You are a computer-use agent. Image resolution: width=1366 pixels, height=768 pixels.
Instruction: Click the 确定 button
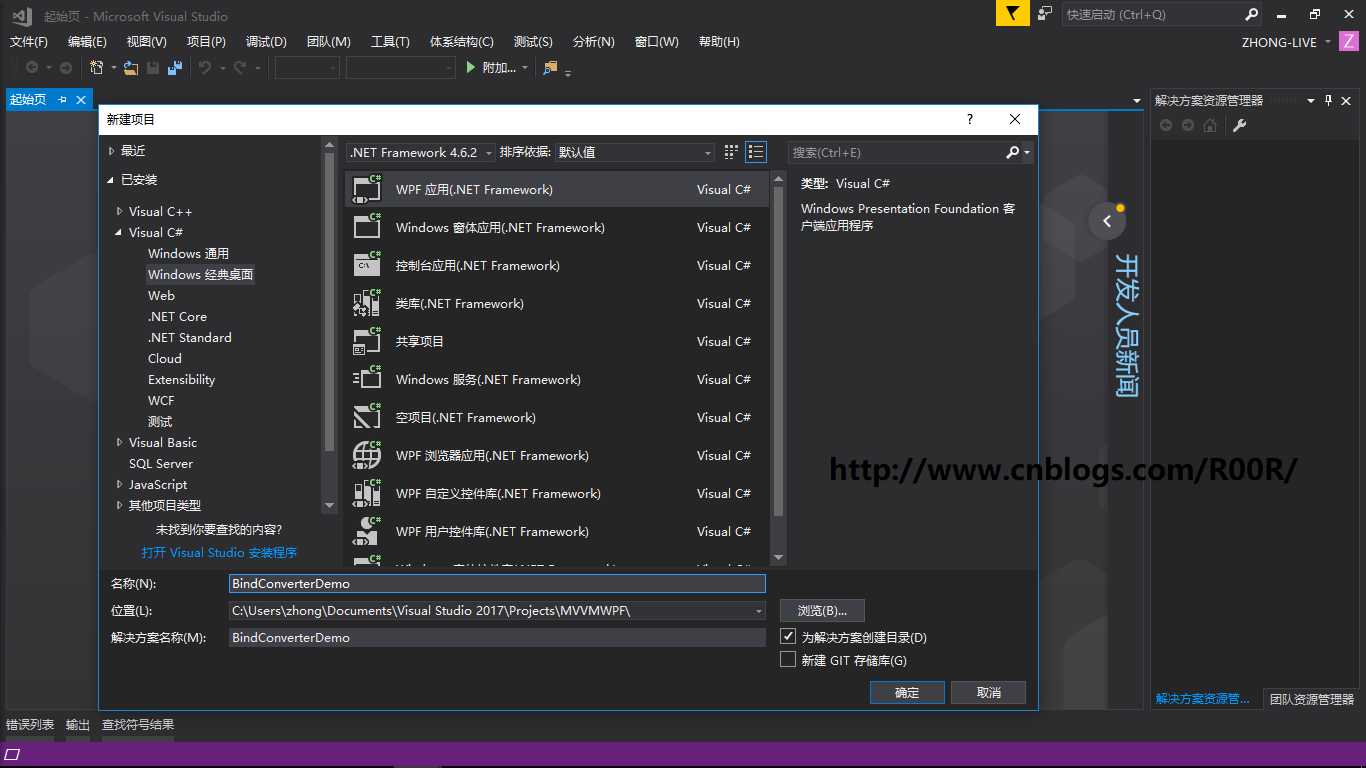tap(907, 692)
